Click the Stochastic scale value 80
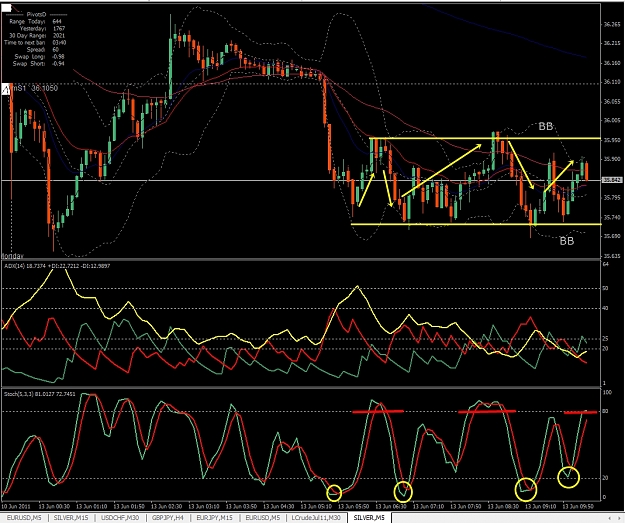 tap(606, 411)
